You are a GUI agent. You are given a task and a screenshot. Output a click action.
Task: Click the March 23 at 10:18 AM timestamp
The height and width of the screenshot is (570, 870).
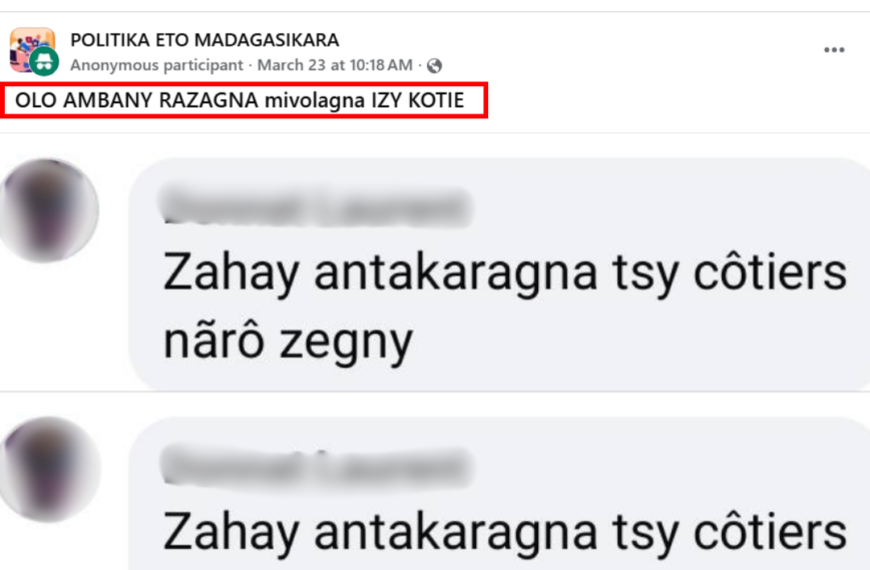[335, 65]
